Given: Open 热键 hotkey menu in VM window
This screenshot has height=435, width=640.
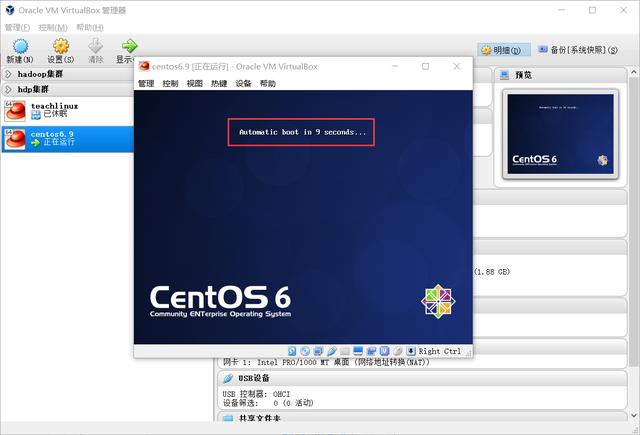Looking at the screenshot, I should (219, 84).
